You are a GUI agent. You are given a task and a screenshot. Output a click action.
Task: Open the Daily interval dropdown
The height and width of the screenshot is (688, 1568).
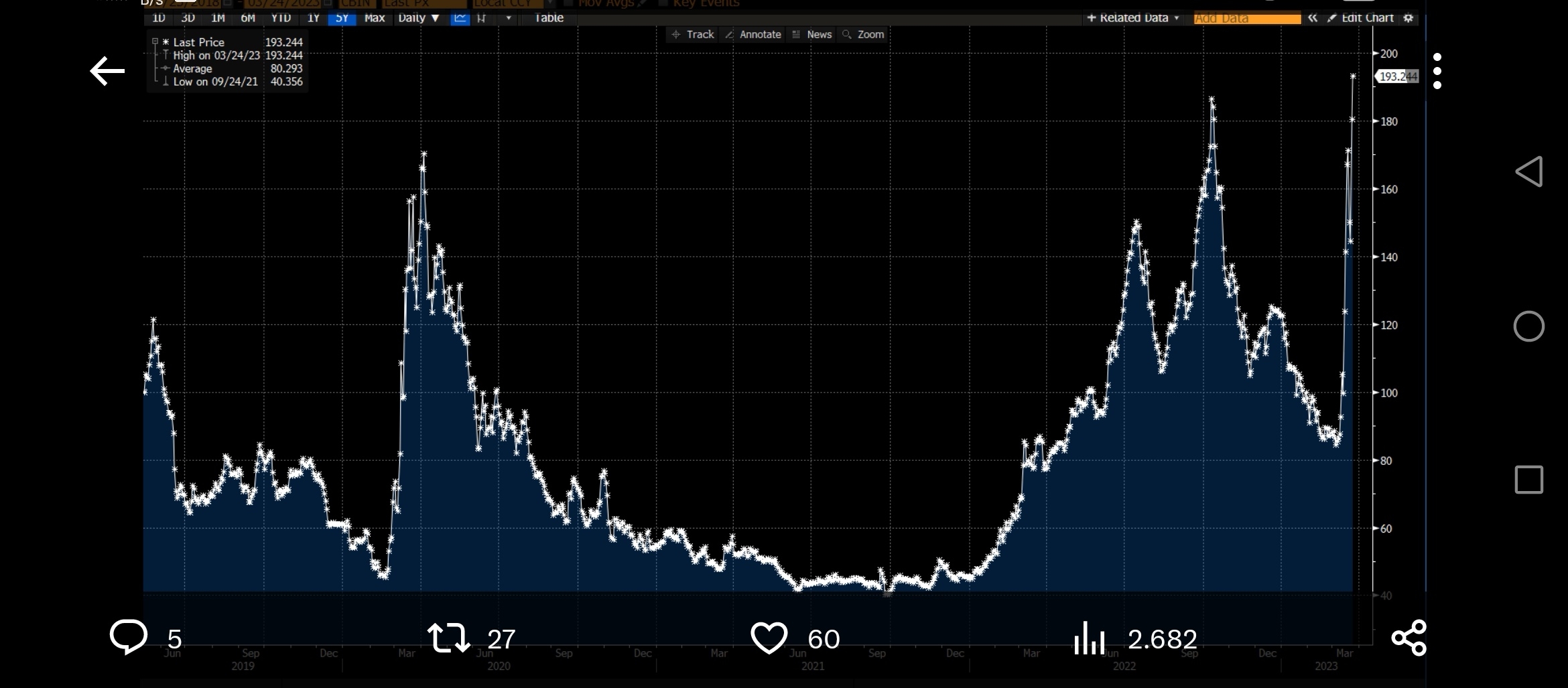(x=418, y=18)
